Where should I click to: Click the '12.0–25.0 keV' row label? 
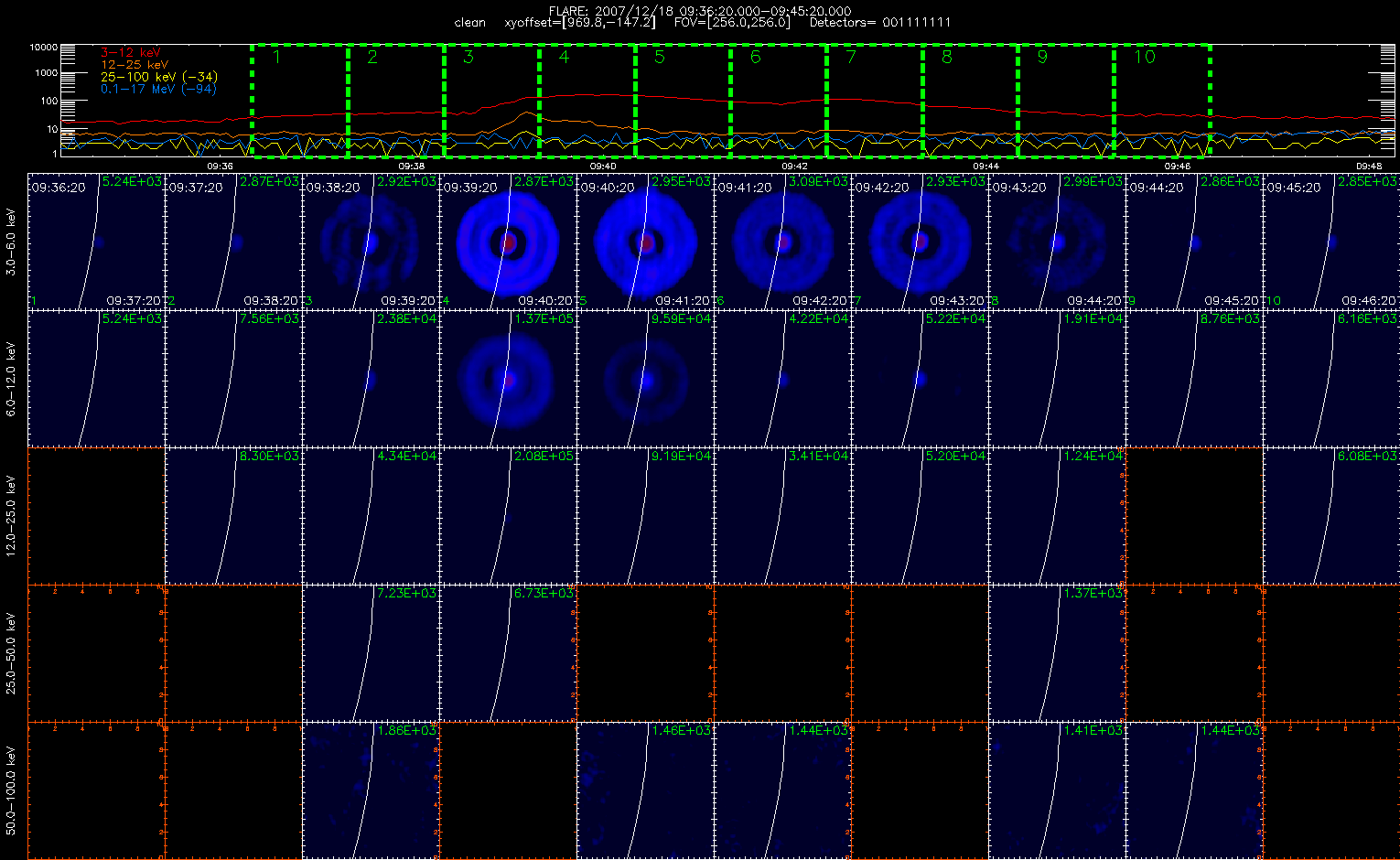tap(11, 516)
